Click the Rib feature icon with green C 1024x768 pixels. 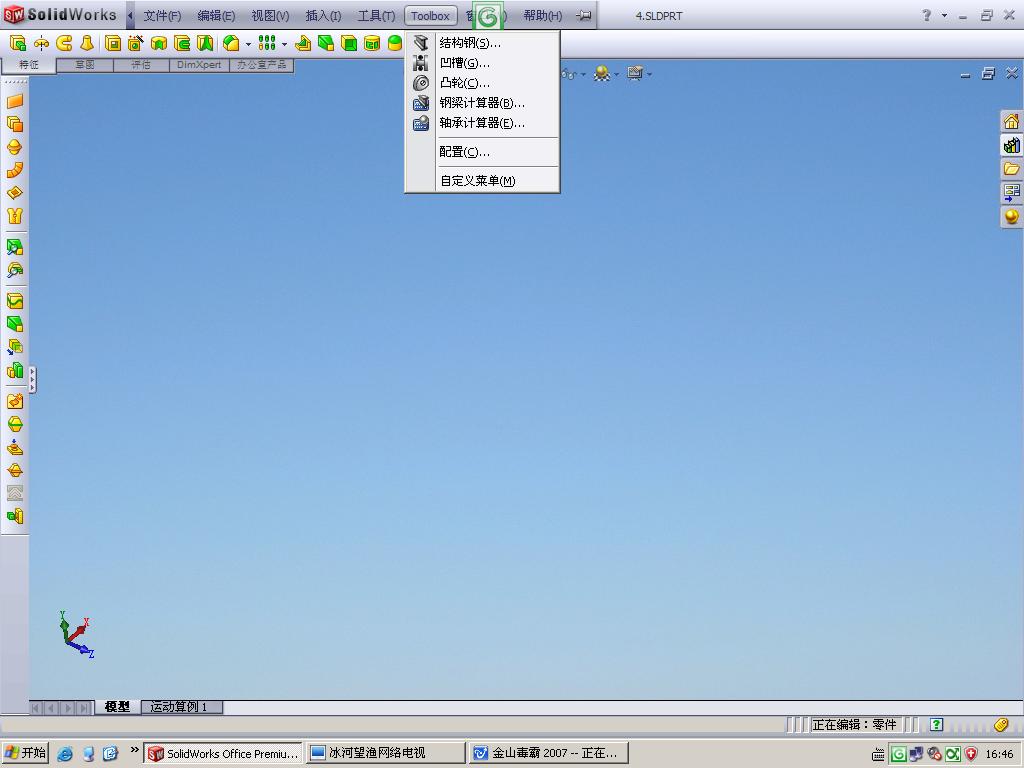coord(182,44)
